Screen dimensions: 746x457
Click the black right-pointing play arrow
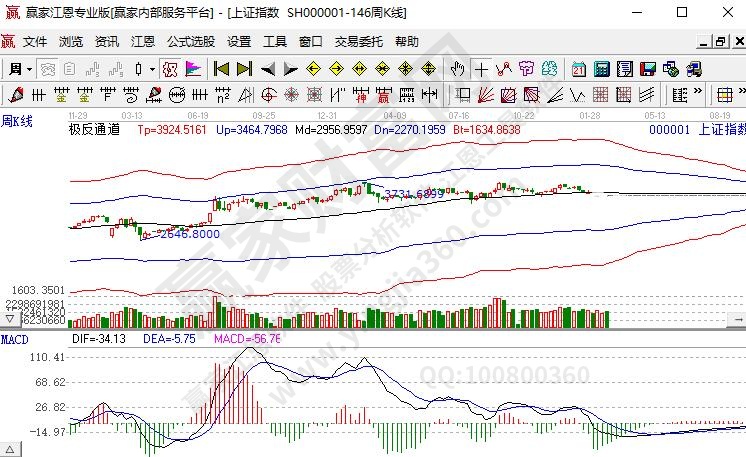(x=290, y=69)
